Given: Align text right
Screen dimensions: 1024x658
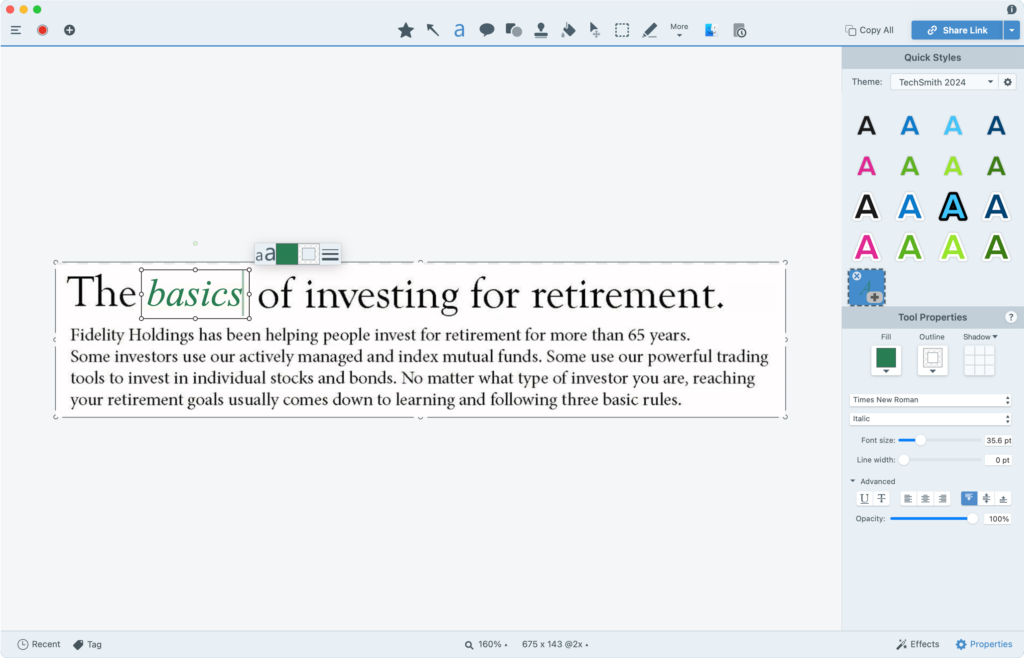Looking at the screenshot, I should pos(942,499).
